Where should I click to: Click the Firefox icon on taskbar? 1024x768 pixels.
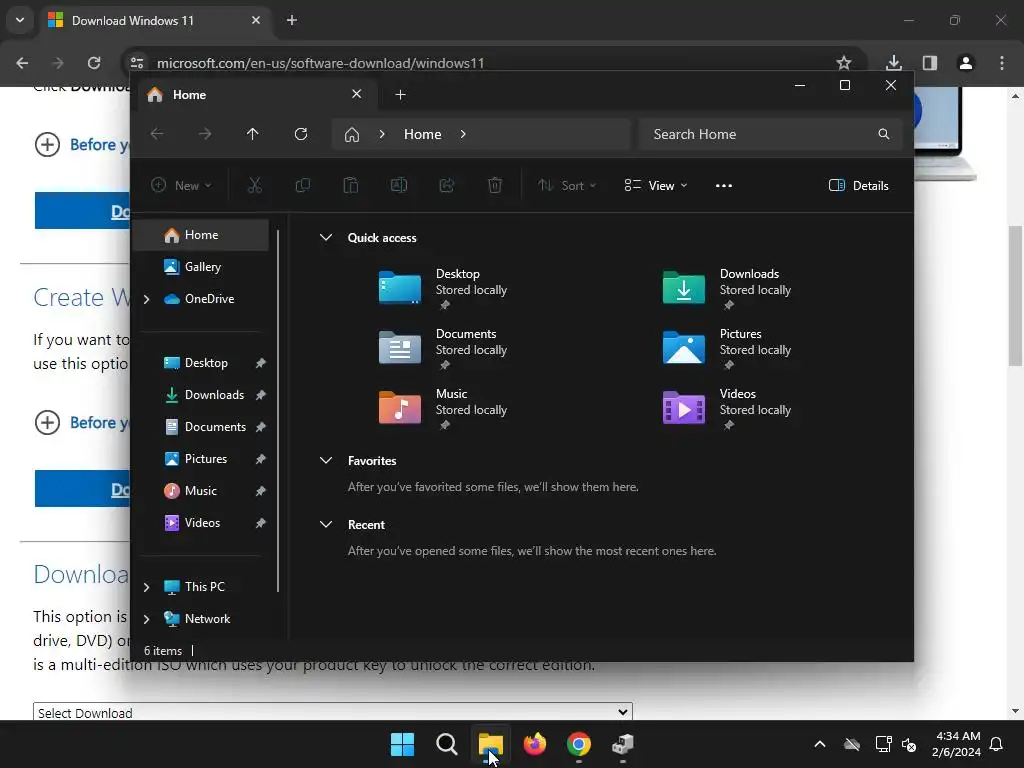click(535, 744)
